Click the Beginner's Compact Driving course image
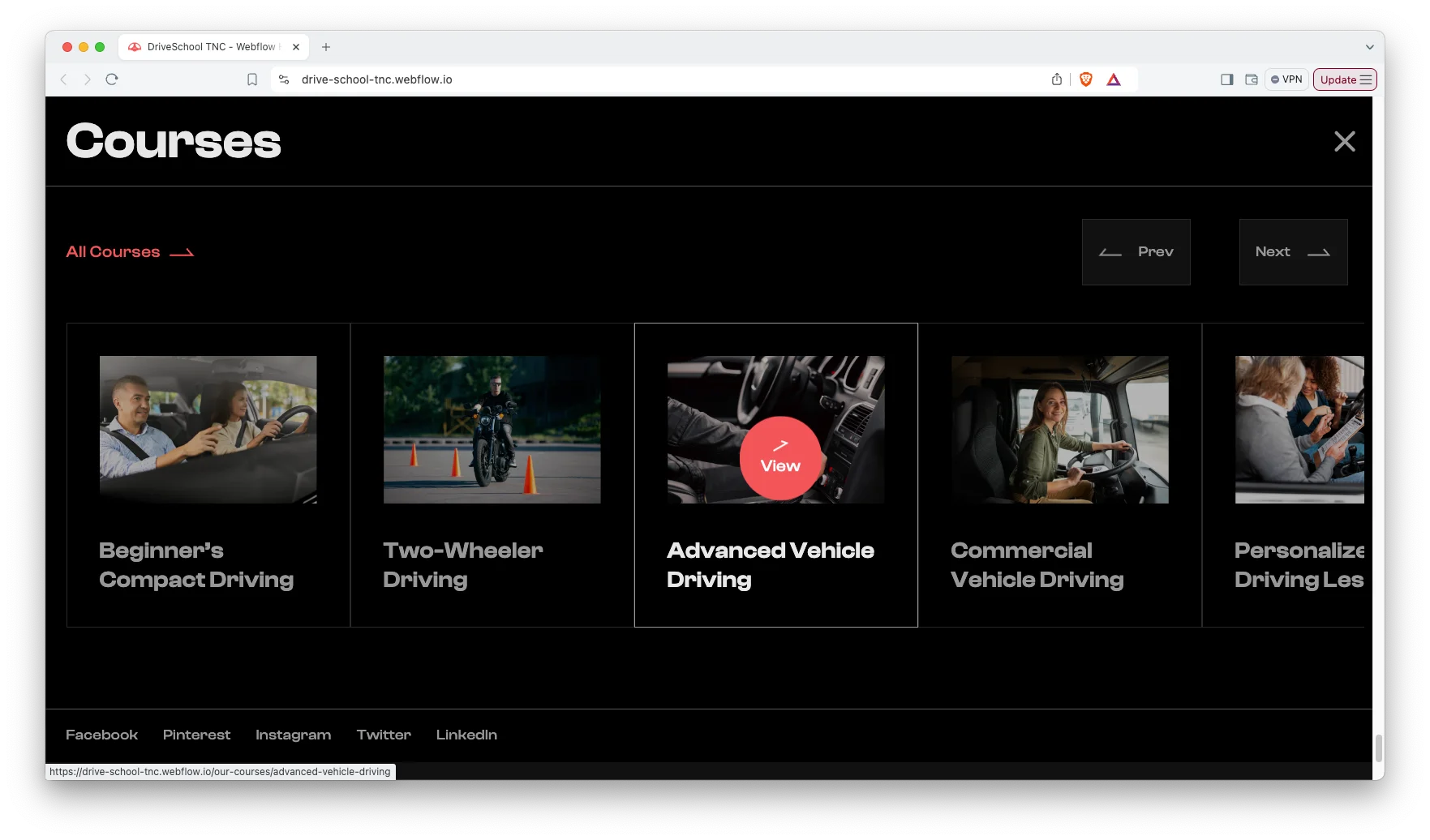 tap(208, 429)
